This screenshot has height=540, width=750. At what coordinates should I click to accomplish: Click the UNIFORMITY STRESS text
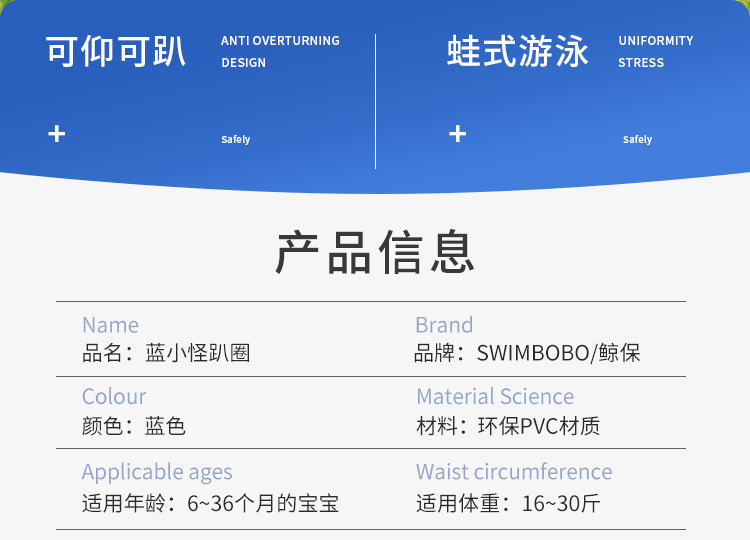(x=656, y=52)
